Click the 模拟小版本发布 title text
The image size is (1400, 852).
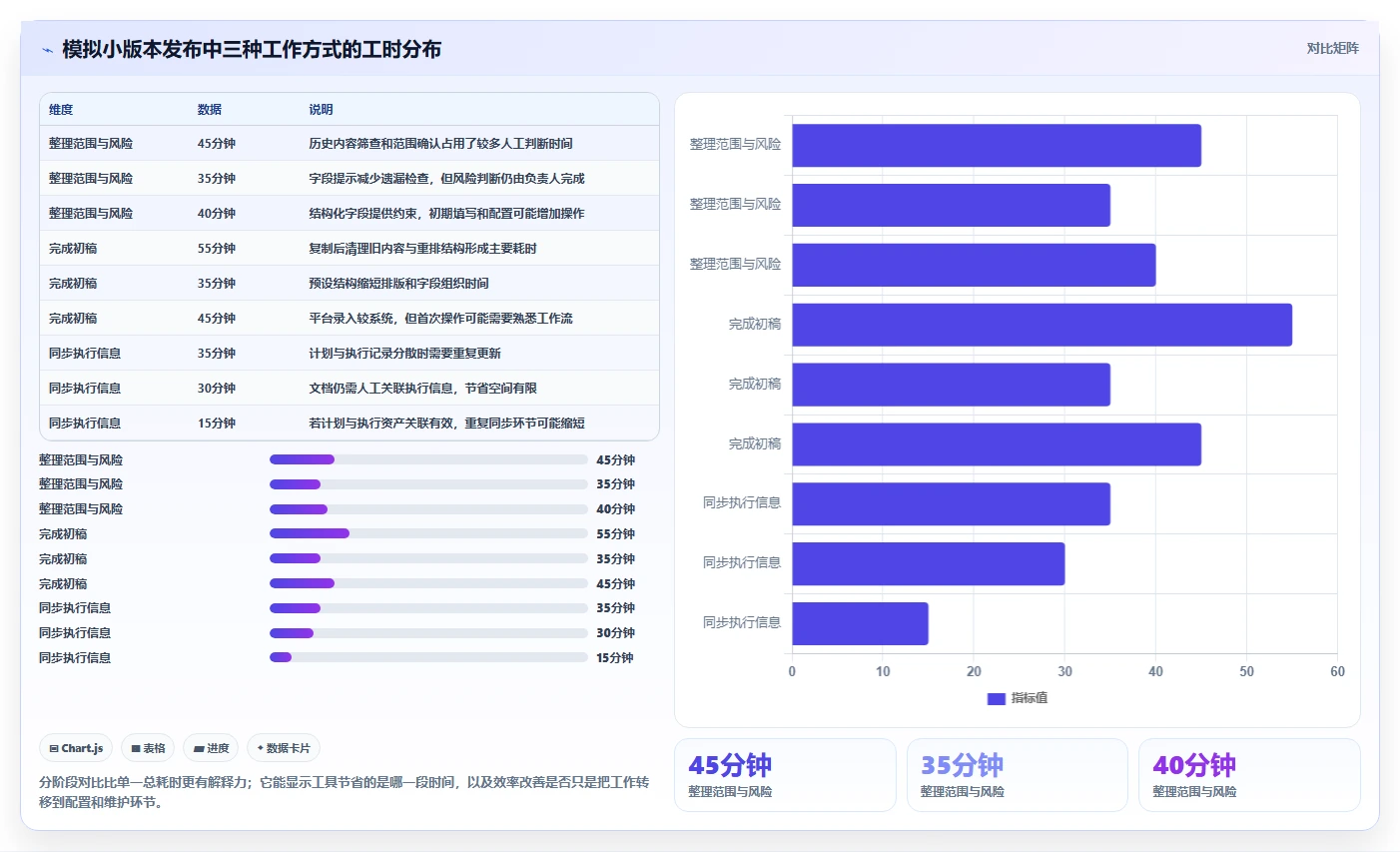[252, 50]
